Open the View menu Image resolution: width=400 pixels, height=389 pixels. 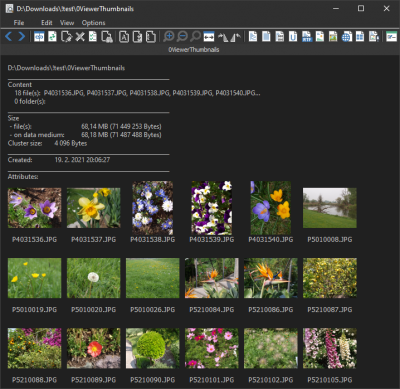[67, 23]
